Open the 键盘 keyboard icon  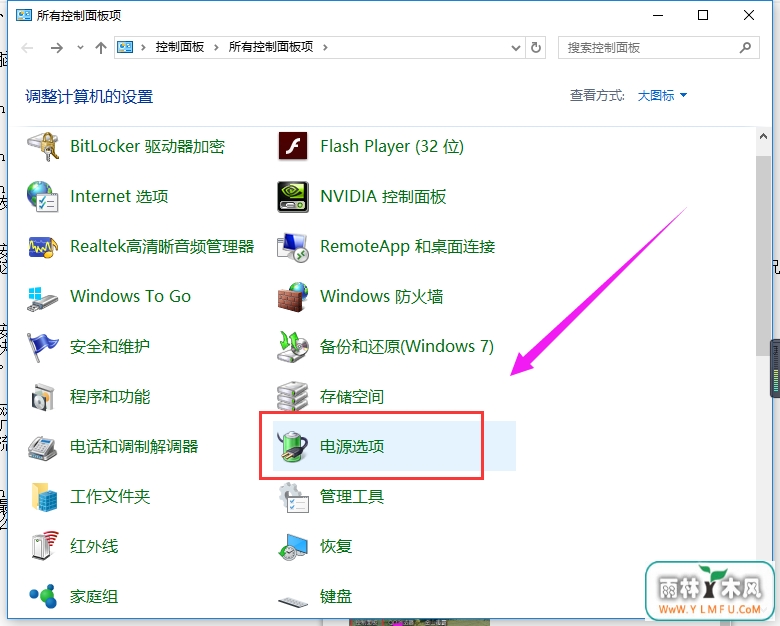pyautogui.click(x=293, y=602)
